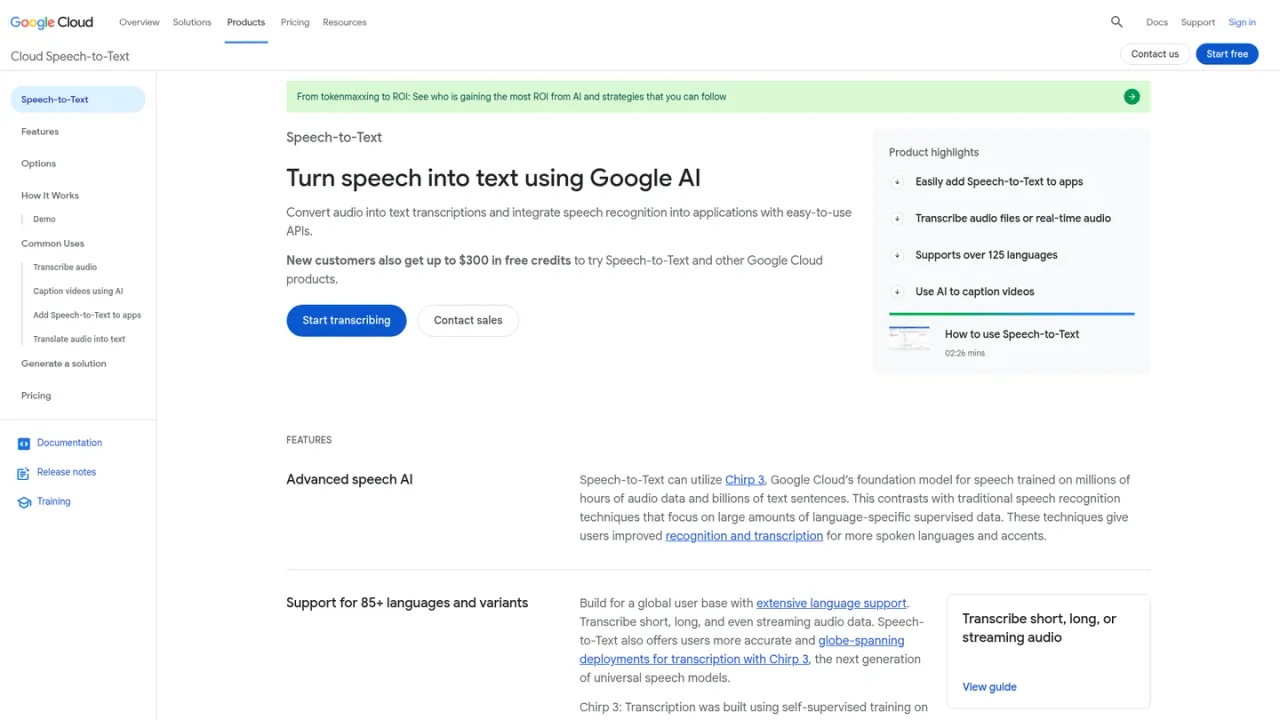
Task: Open the Resources menu
Action: tap(345, 22)
